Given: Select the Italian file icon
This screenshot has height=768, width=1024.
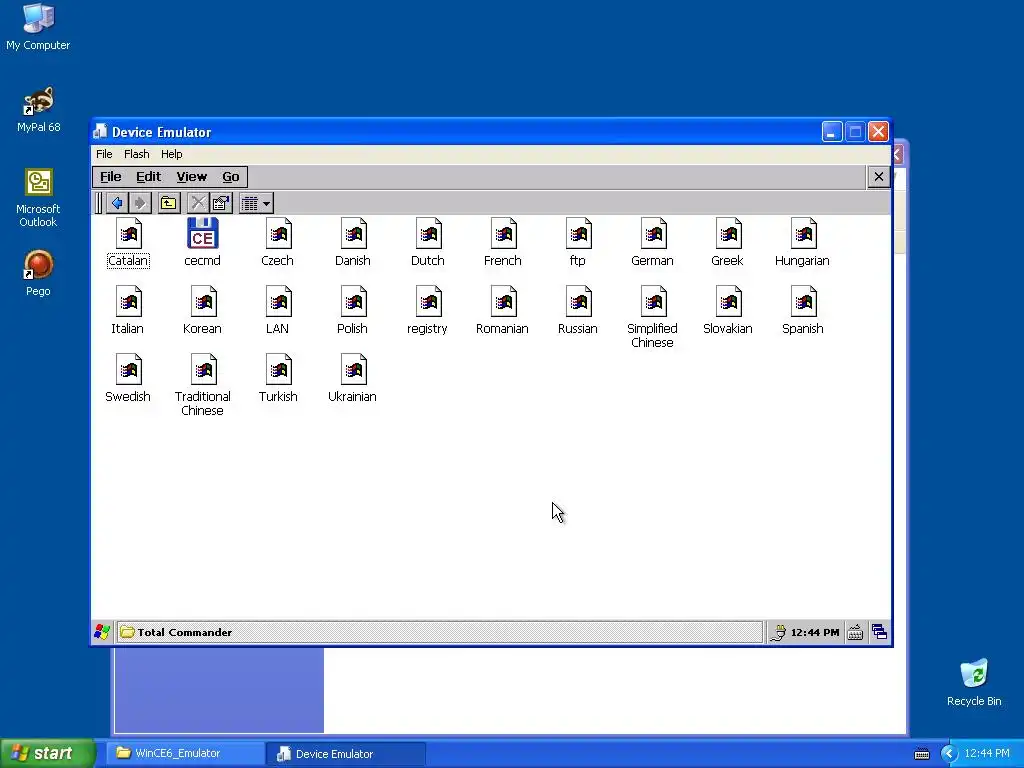Looking at the screenshot, I should [x=129, y=302].
